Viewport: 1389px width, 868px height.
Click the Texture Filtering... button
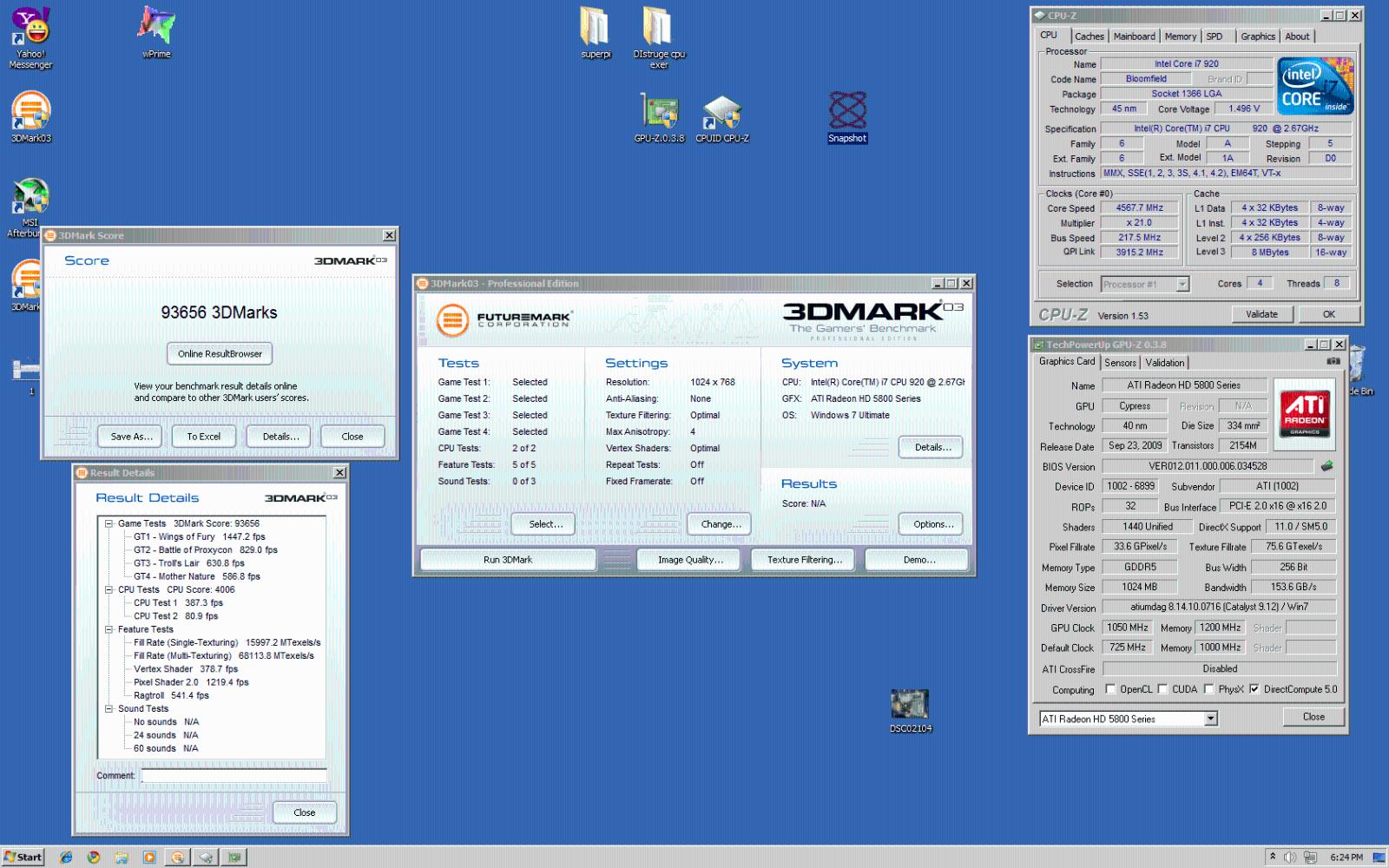pos(804,560)
